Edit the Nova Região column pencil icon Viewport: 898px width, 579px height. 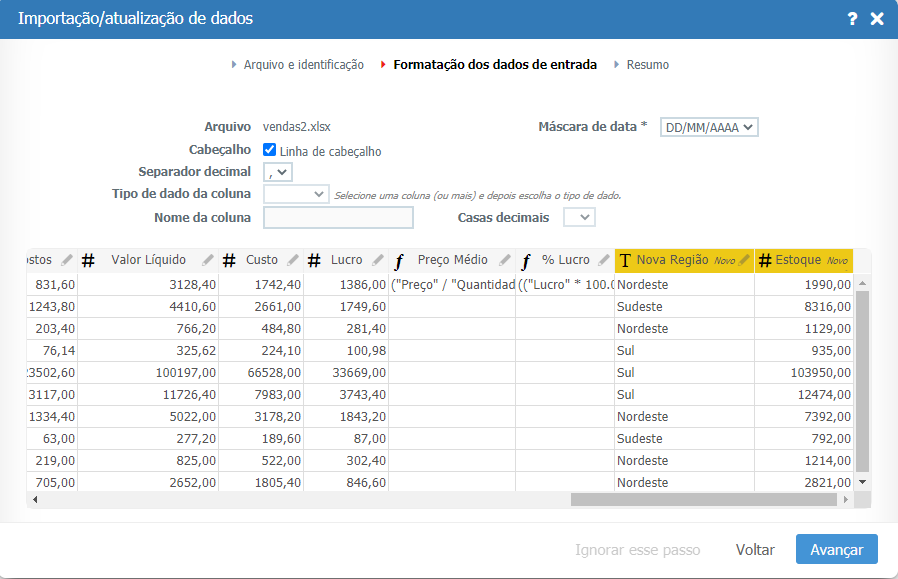(744, 260)
